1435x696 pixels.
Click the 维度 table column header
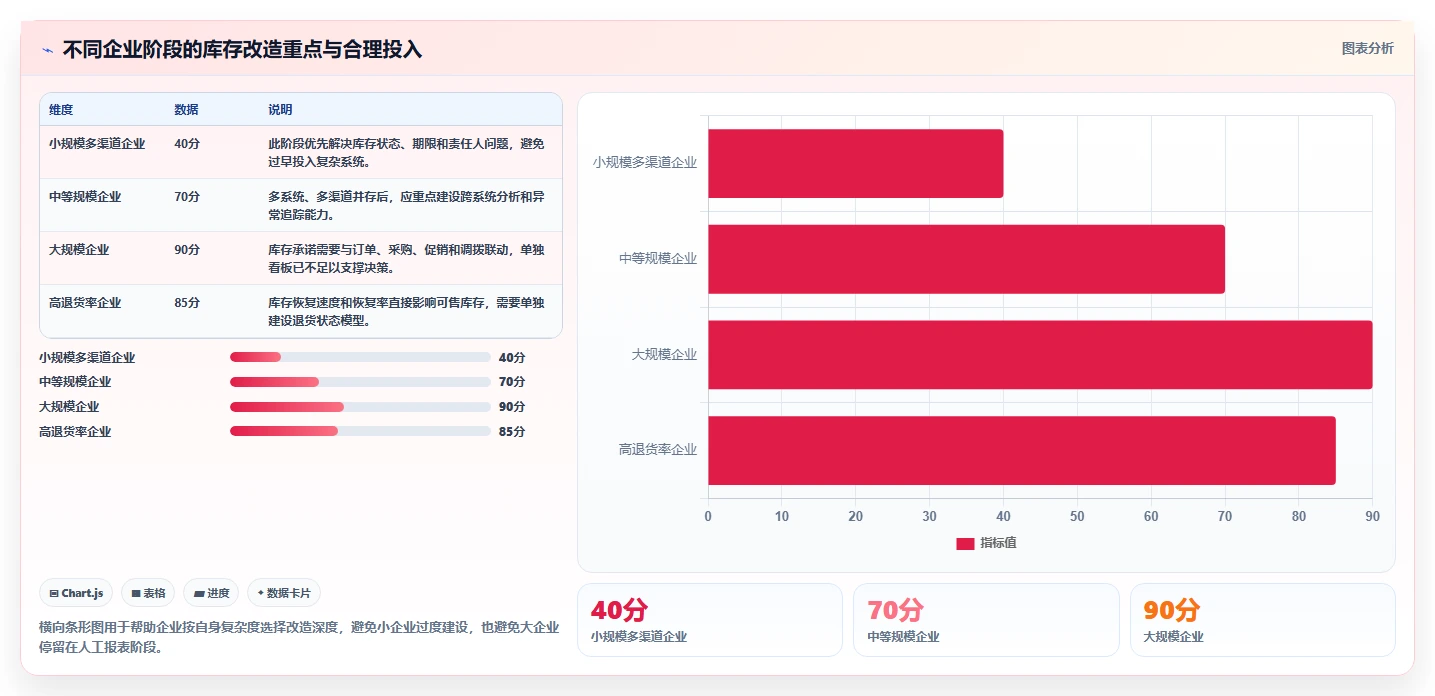(61, 110)
